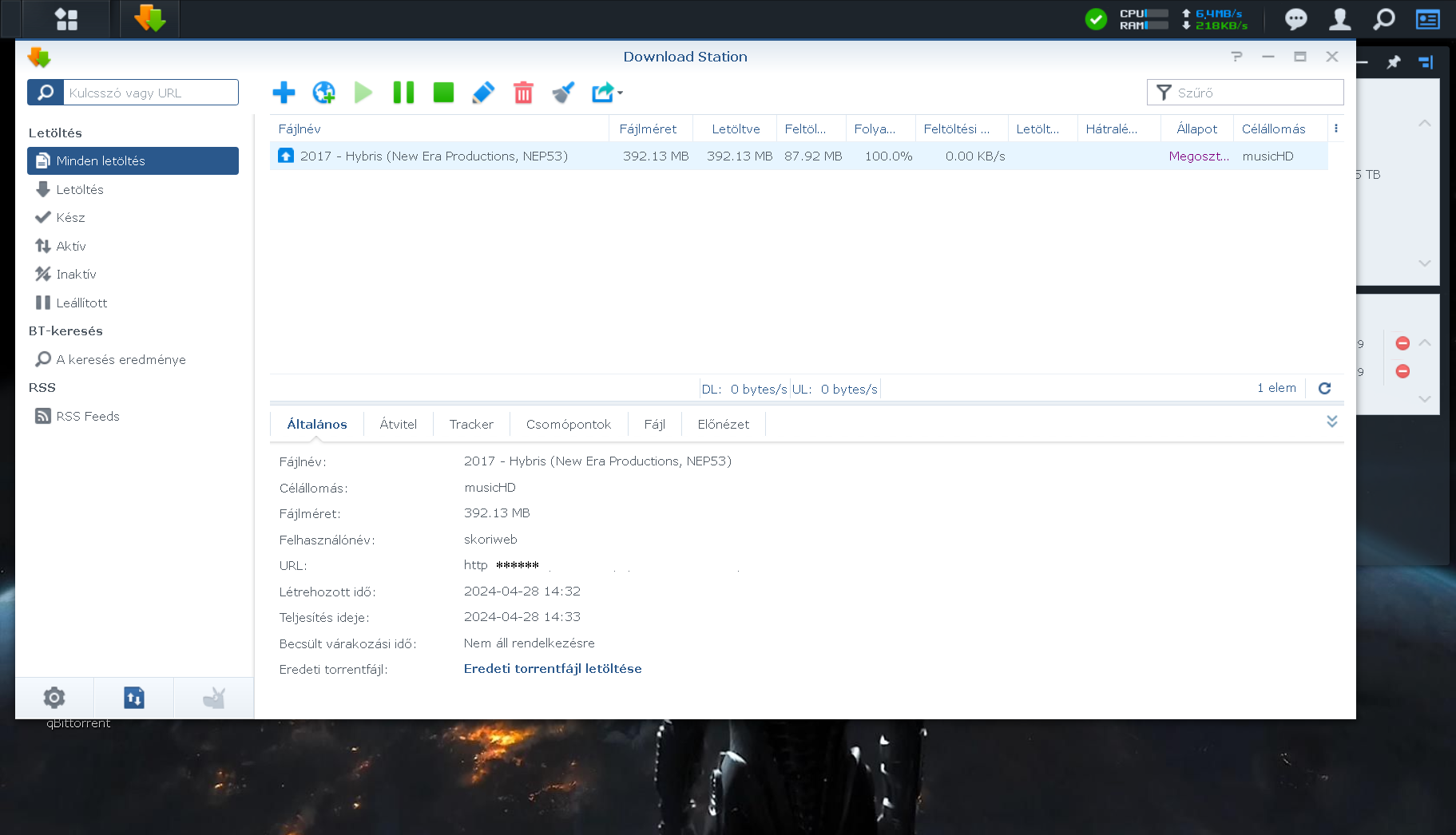1456x835 pixels.
Task: Open the Csomópontok tab
Action: pos(568,425)
